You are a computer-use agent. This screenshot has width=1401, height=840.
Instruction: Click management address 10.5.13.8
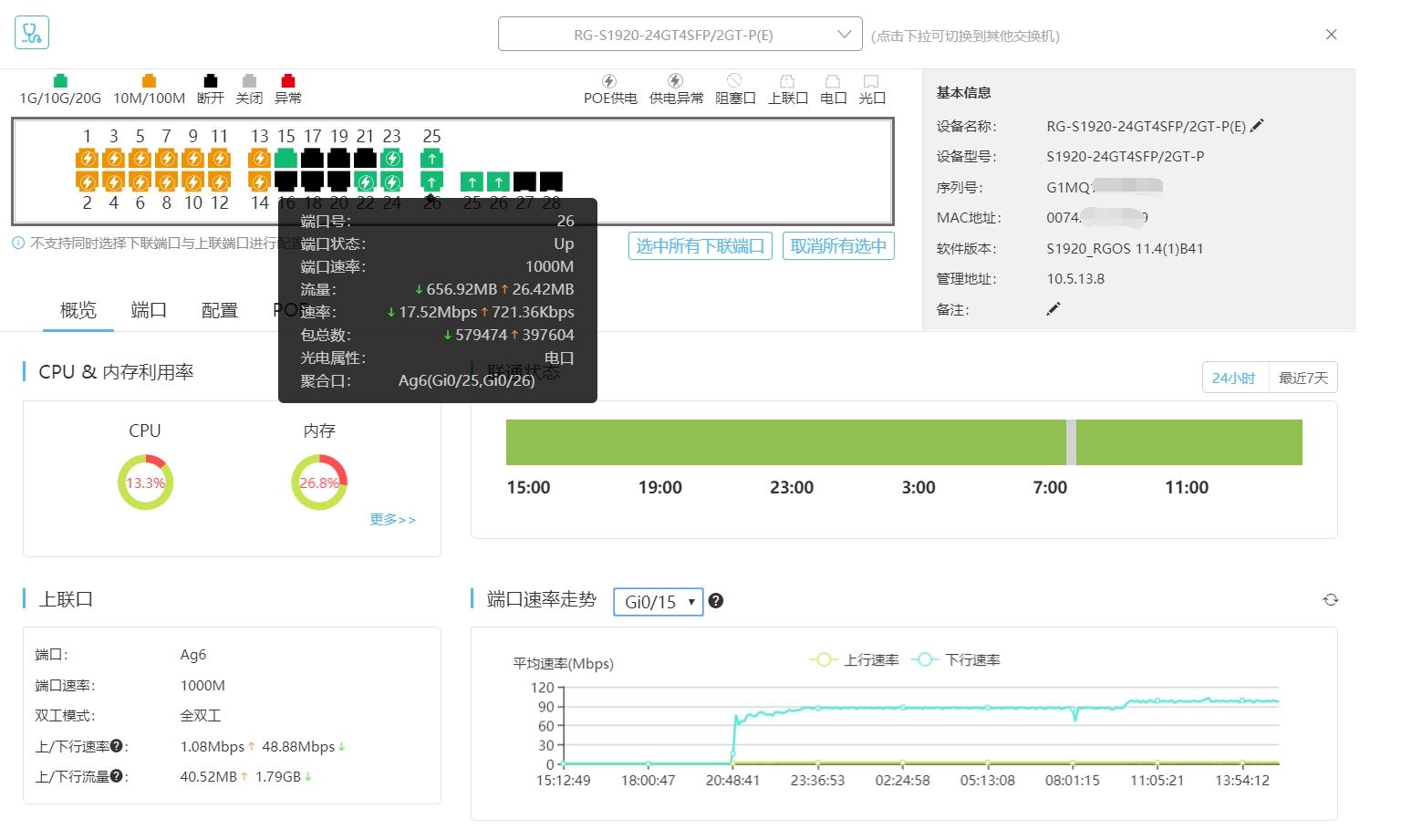(x=1075, y=279)
